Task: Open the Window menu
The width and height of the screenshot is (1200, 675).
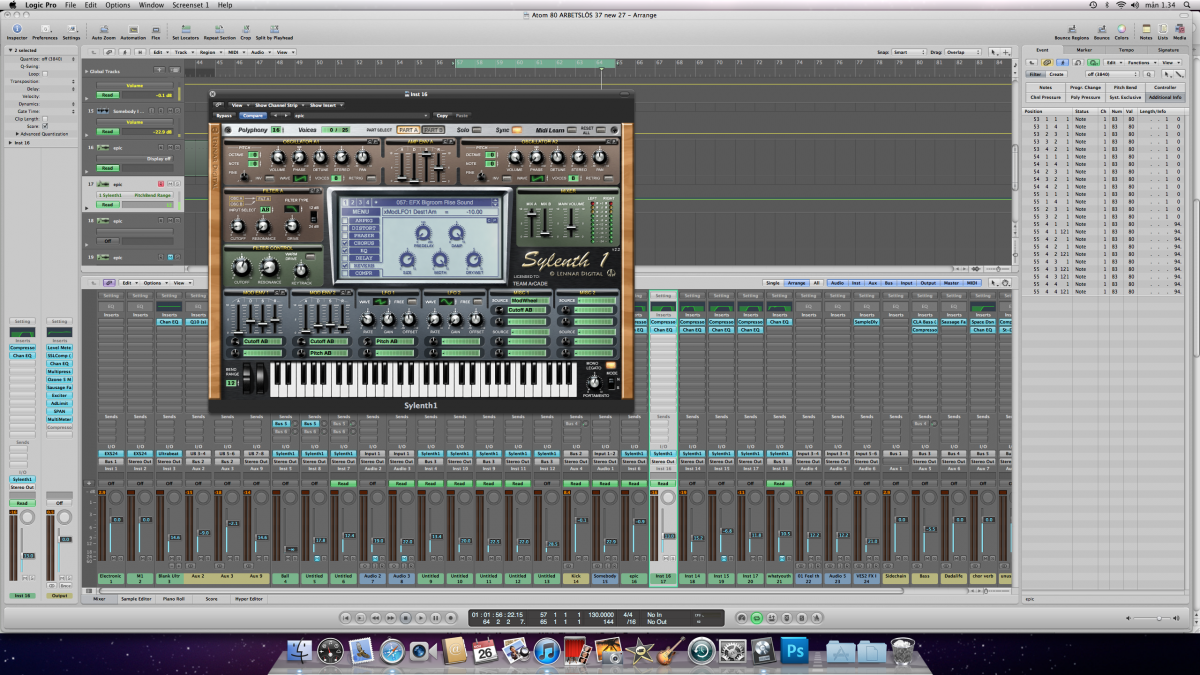Action: click(152, 5)
